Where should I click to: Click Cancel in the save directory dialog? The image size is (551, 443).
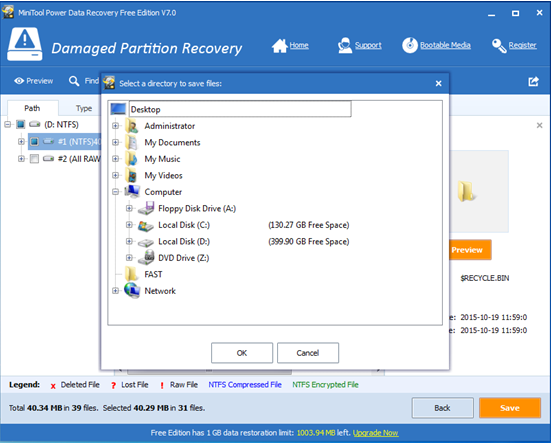coord(308,353)
